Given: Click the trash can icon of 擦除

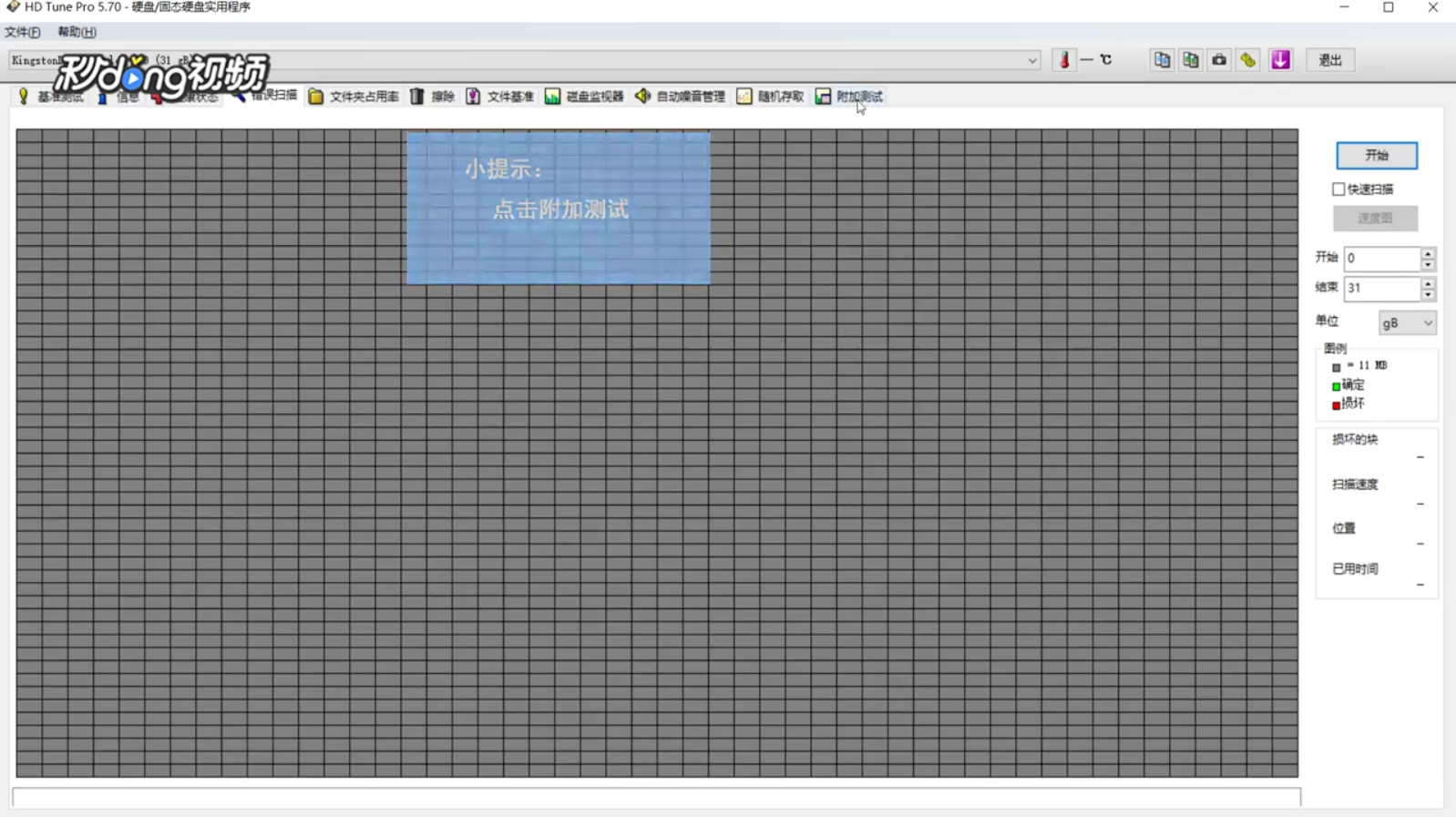Looking at the screenshot, I should (416, 97).
